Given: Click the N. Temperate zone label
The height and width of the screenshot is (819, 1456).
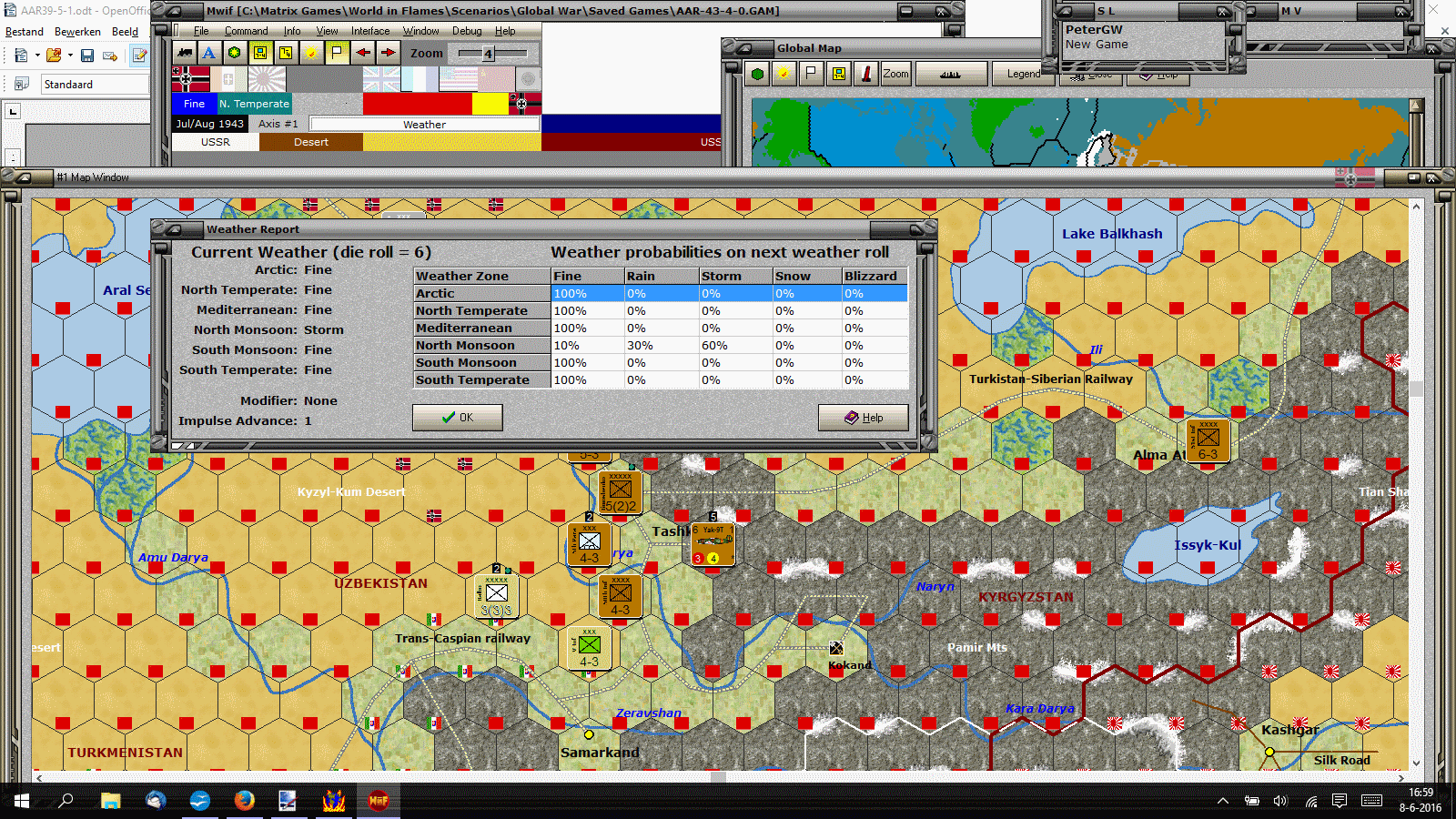Looking at the screenshot, I should click(x=254, y=104).
